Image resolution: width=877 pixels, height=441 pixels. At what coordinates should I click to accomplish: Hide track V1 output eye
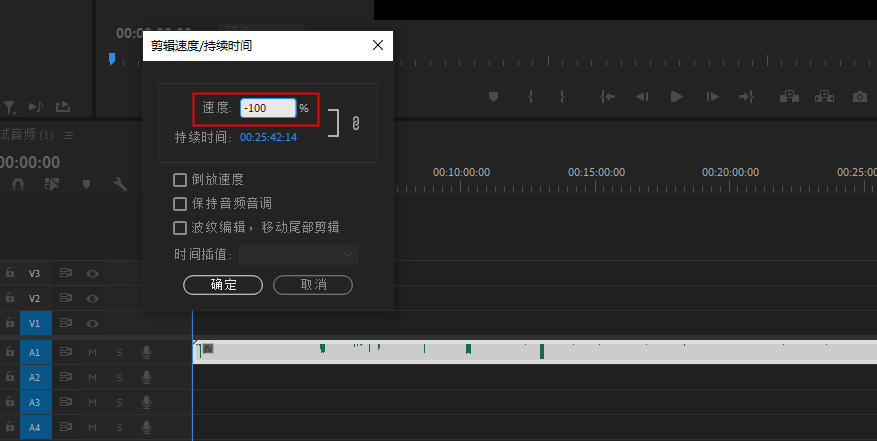(x=93, y=323)
